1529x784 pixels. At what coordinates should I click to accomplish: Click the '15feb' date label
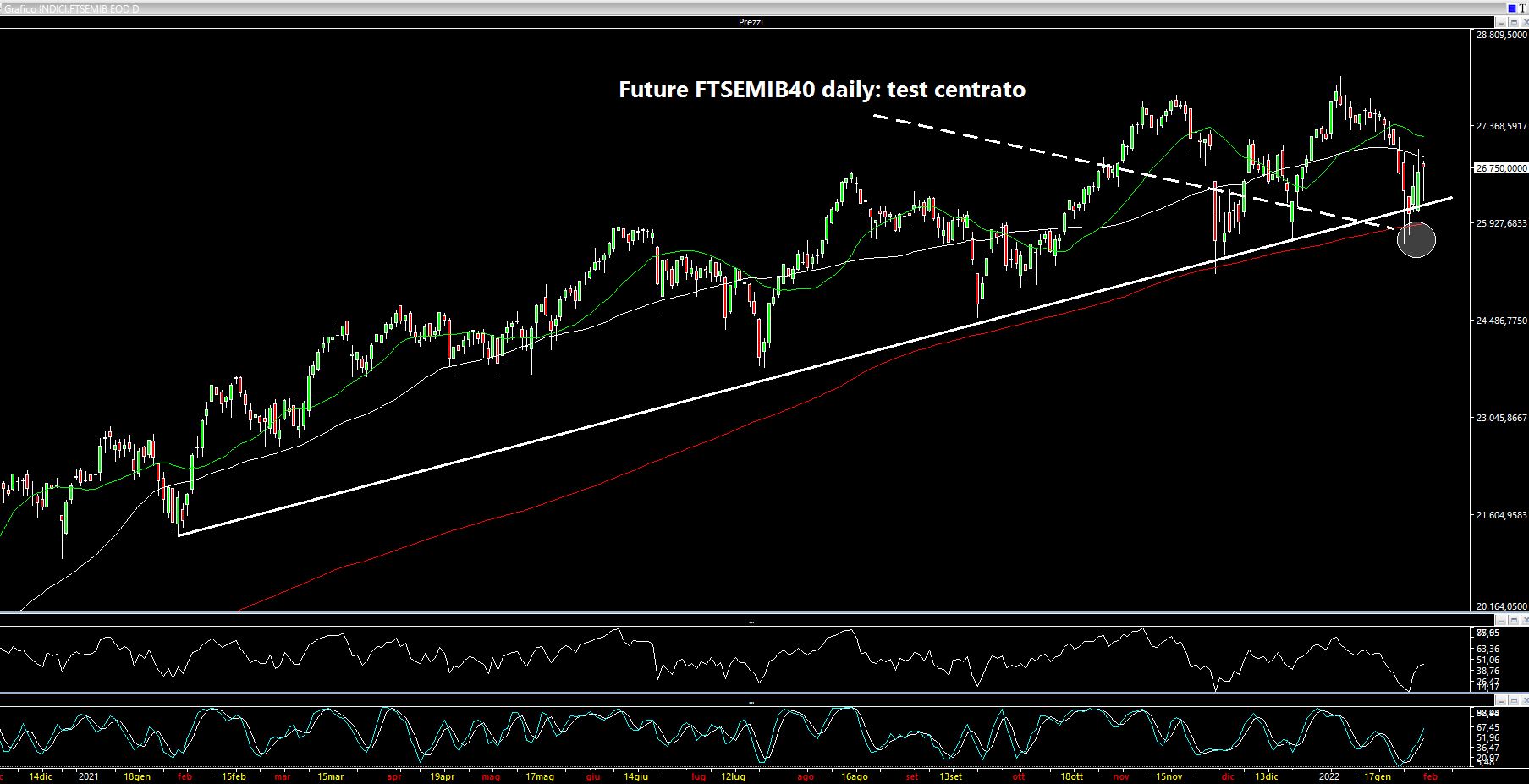234,776
